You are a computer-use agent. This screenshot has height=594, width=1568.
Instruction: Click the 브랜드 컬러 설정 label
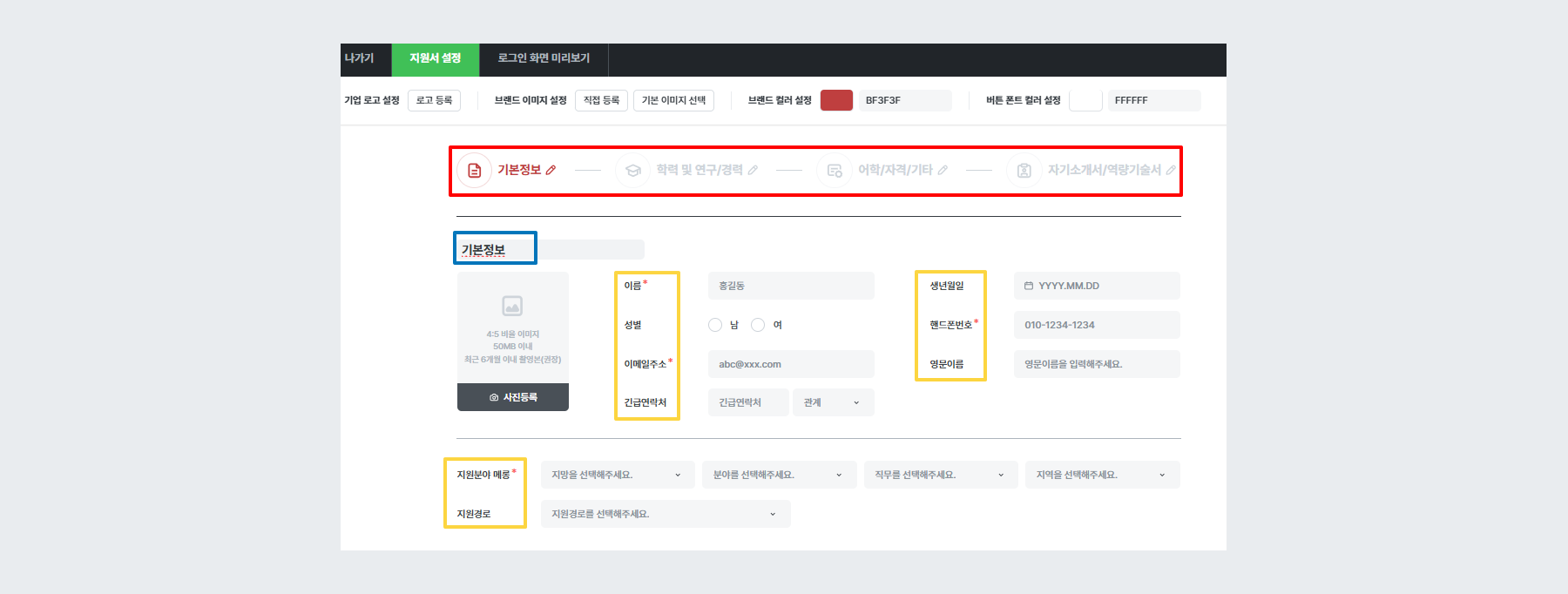tap(780, 100)
